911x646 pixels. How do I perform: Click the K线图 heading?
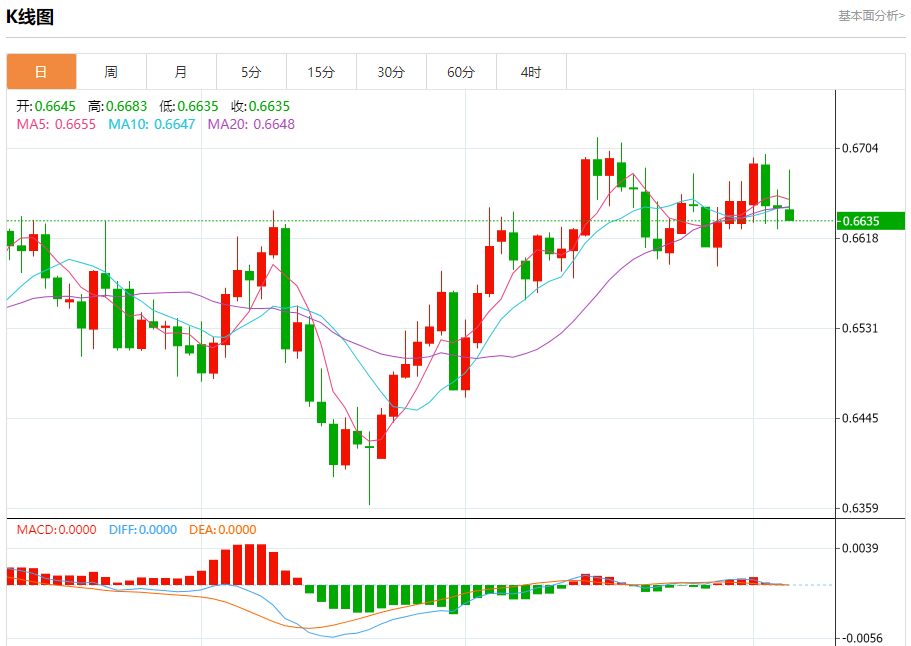click(30, 17)
